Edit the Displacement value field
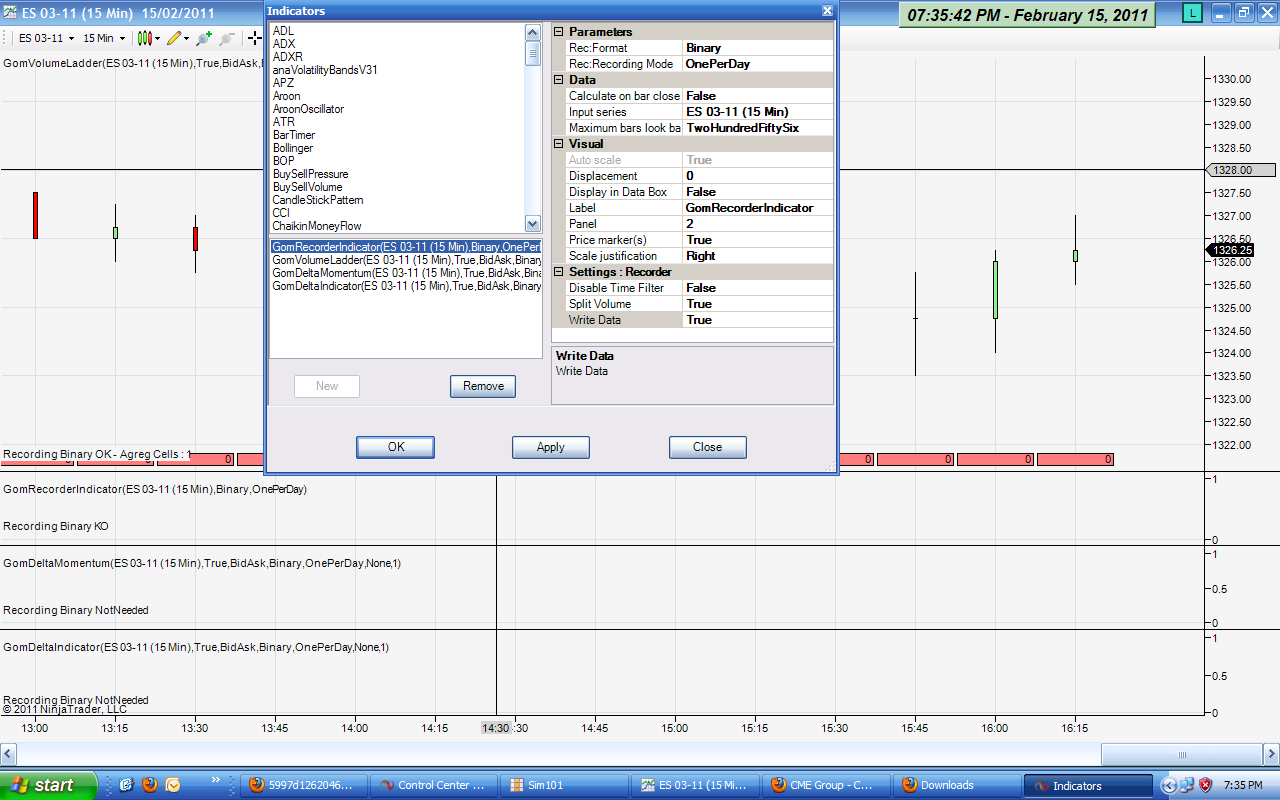This screenshot has width=1280, height=800. click(758, 176)
